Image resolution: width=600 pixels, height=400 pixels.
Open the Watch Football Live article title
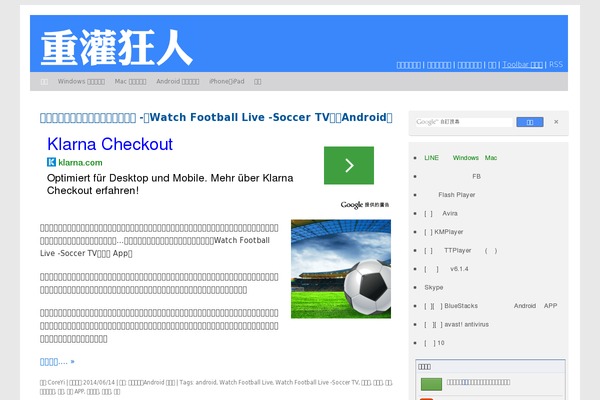[216, 117]
